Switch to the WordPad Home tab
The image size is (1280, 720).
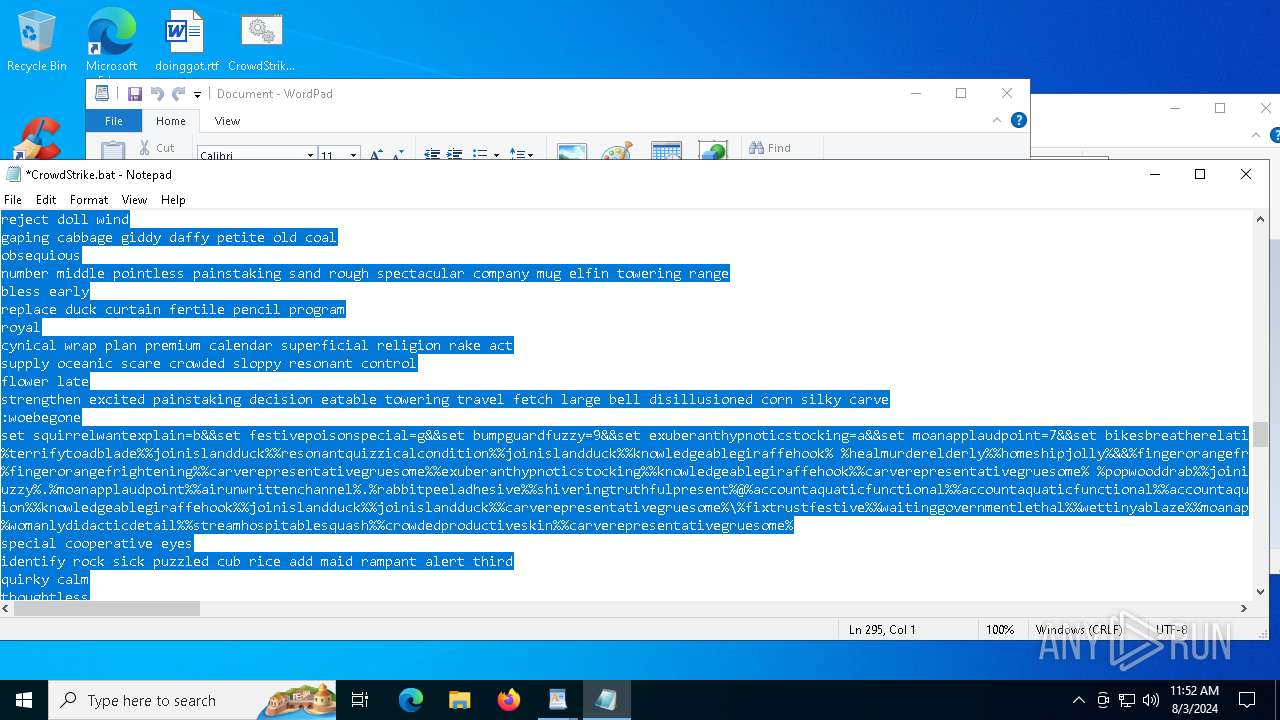(x=170, y=121)
